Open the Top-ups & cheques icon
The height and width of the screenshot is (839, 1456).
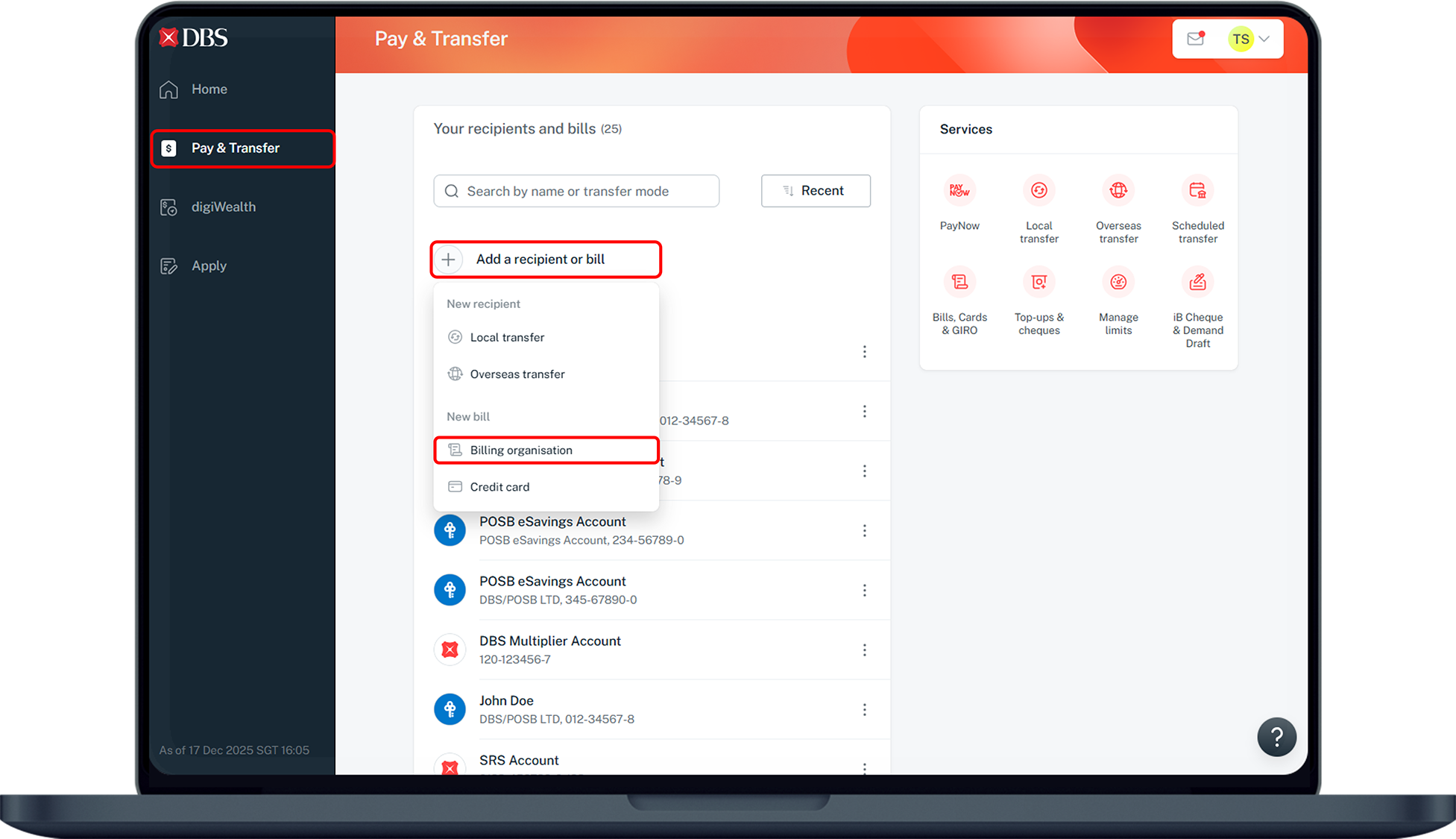[x=1039, y=283]
